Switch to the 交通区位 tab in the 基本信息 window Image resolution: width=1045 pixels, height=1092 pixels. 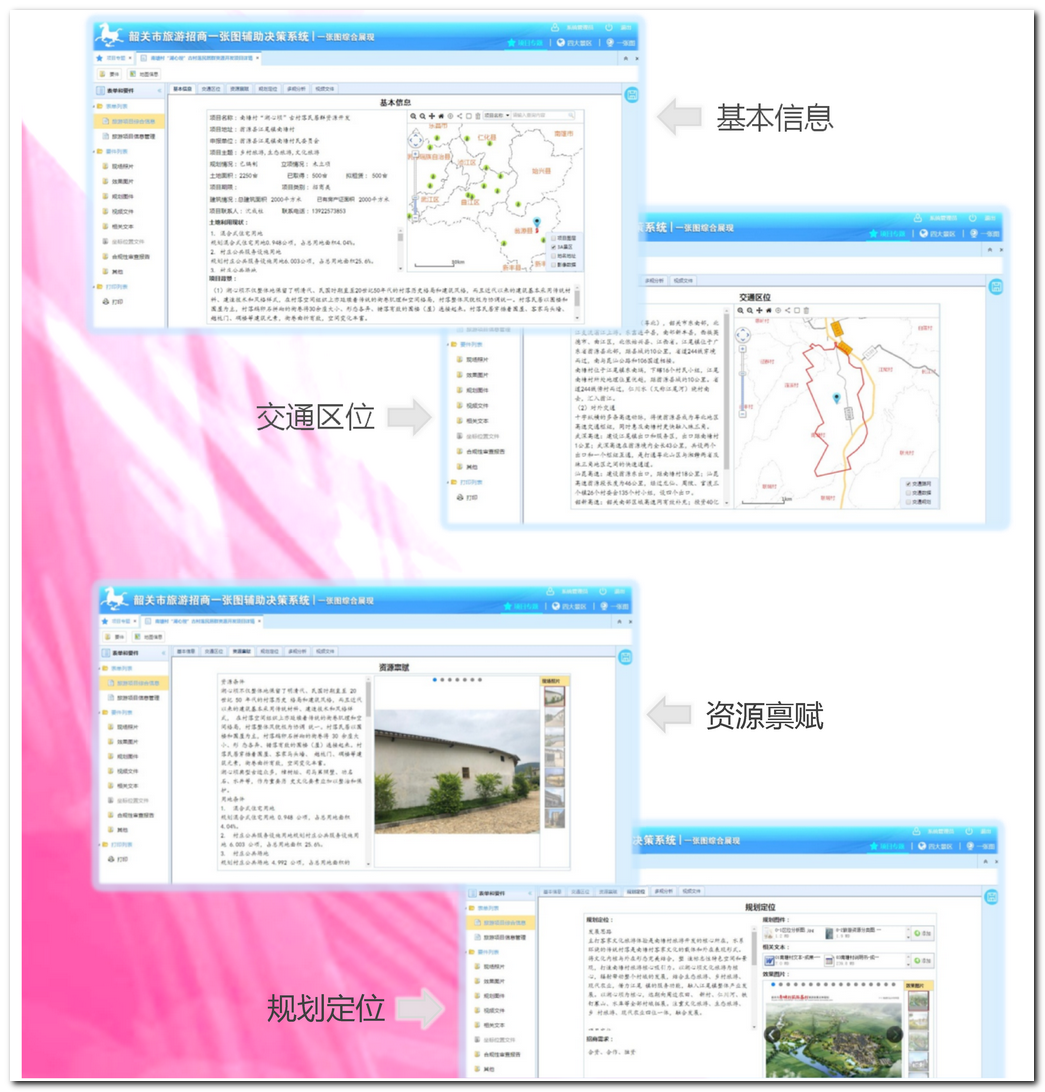211,89
